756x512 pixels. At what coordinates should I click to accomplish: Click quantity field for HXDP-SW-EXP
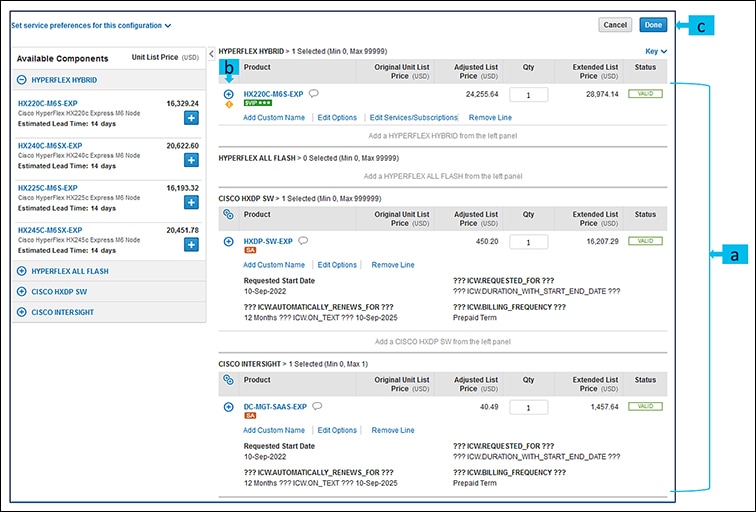(528, 242)
